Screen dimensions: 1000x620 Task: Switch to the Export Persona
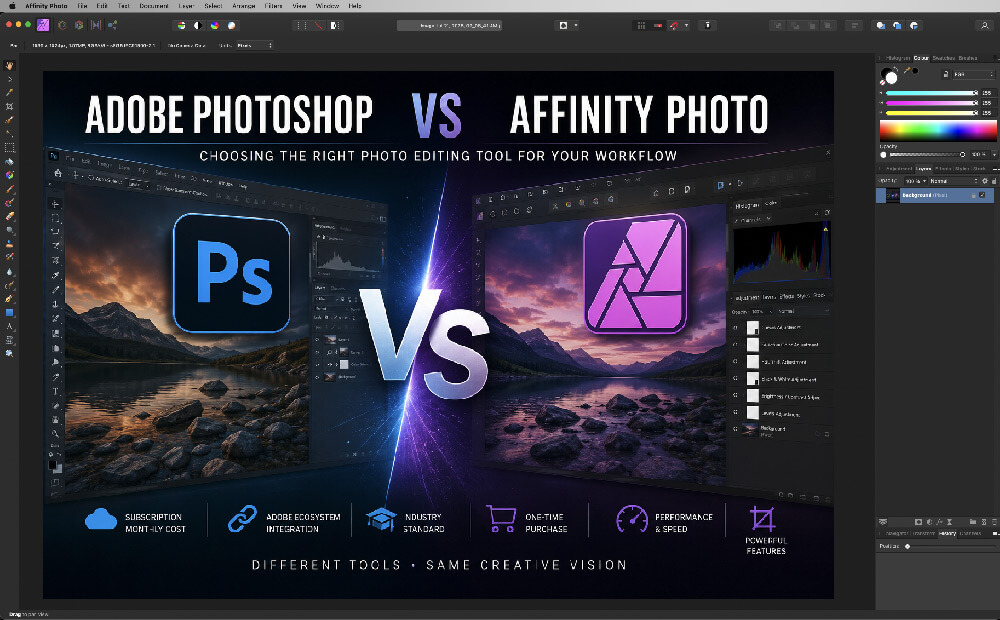pyautogui.click(x=112, y=25)
